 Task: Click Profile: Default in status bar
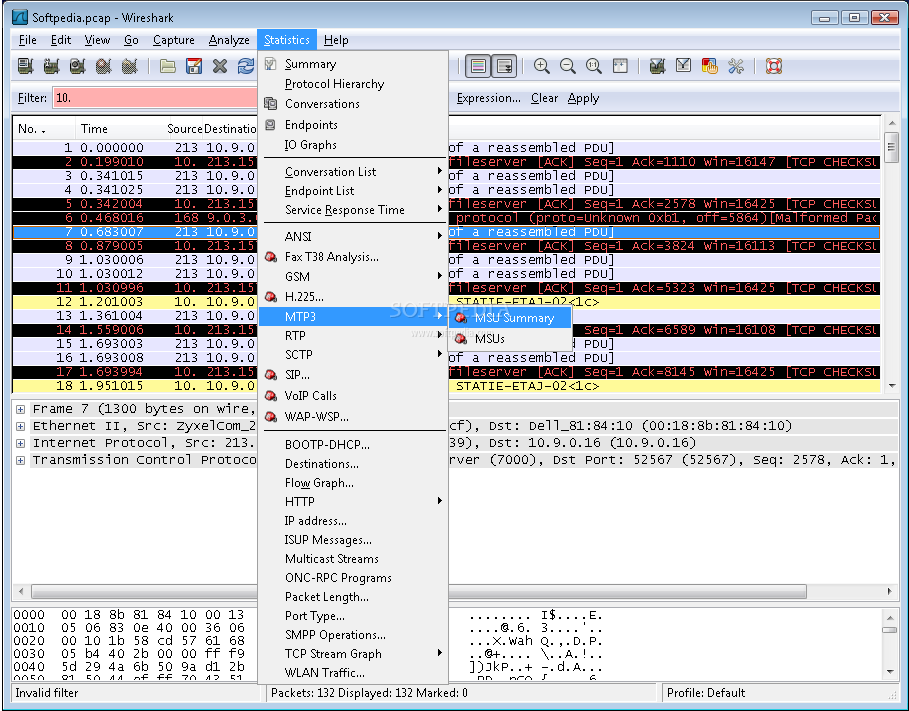coord(706,693)
